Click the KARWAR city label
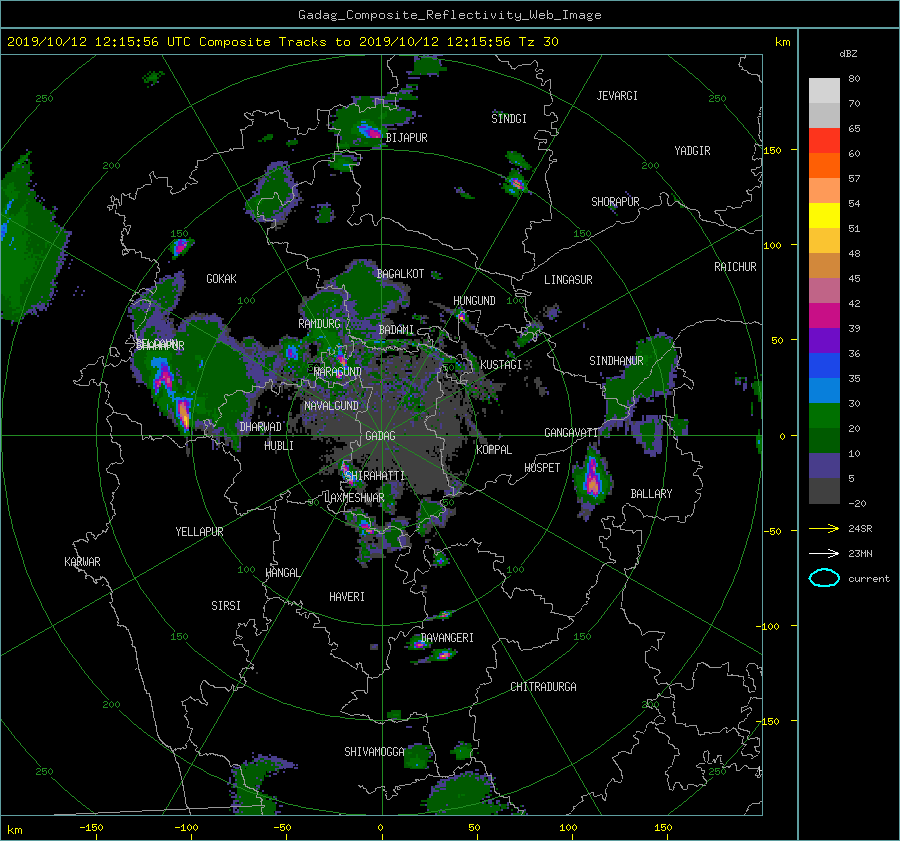The image size is (900, 841). tap(82, 562)
